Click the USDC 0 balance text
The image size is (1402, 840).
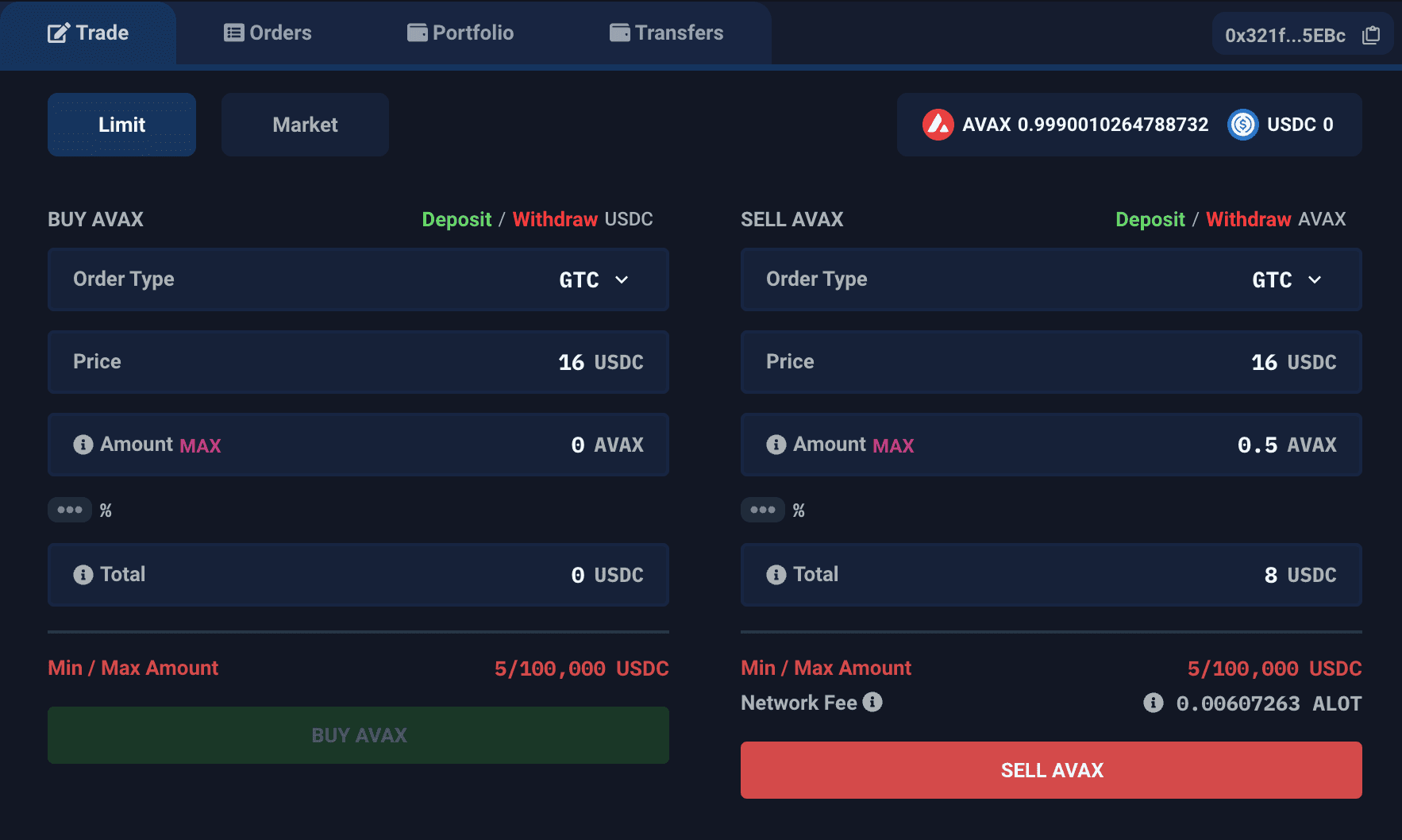point(1300,125)
